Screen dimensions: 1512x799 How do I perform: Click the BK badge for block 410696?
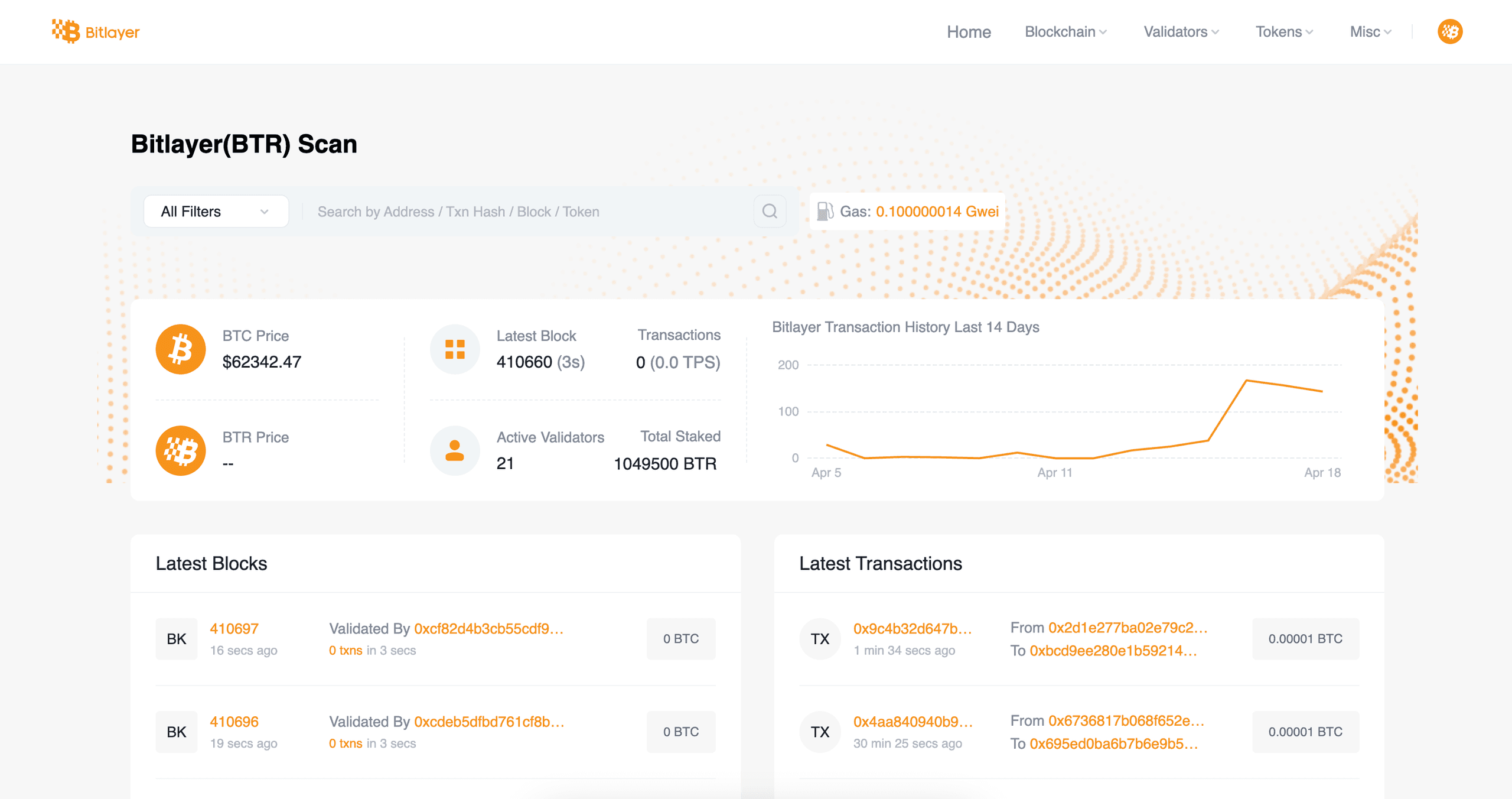tap(177, 732)
